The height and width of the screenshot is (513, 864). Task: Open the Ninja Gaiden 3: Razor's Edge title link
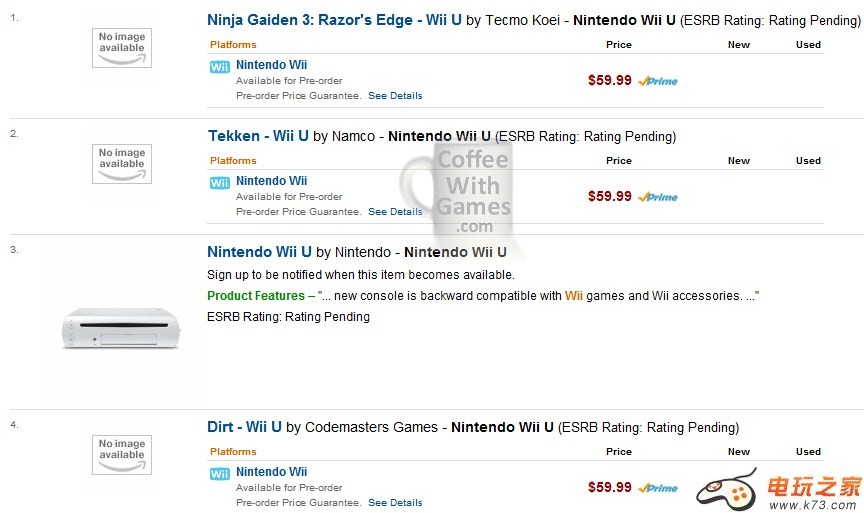(334, 19)
